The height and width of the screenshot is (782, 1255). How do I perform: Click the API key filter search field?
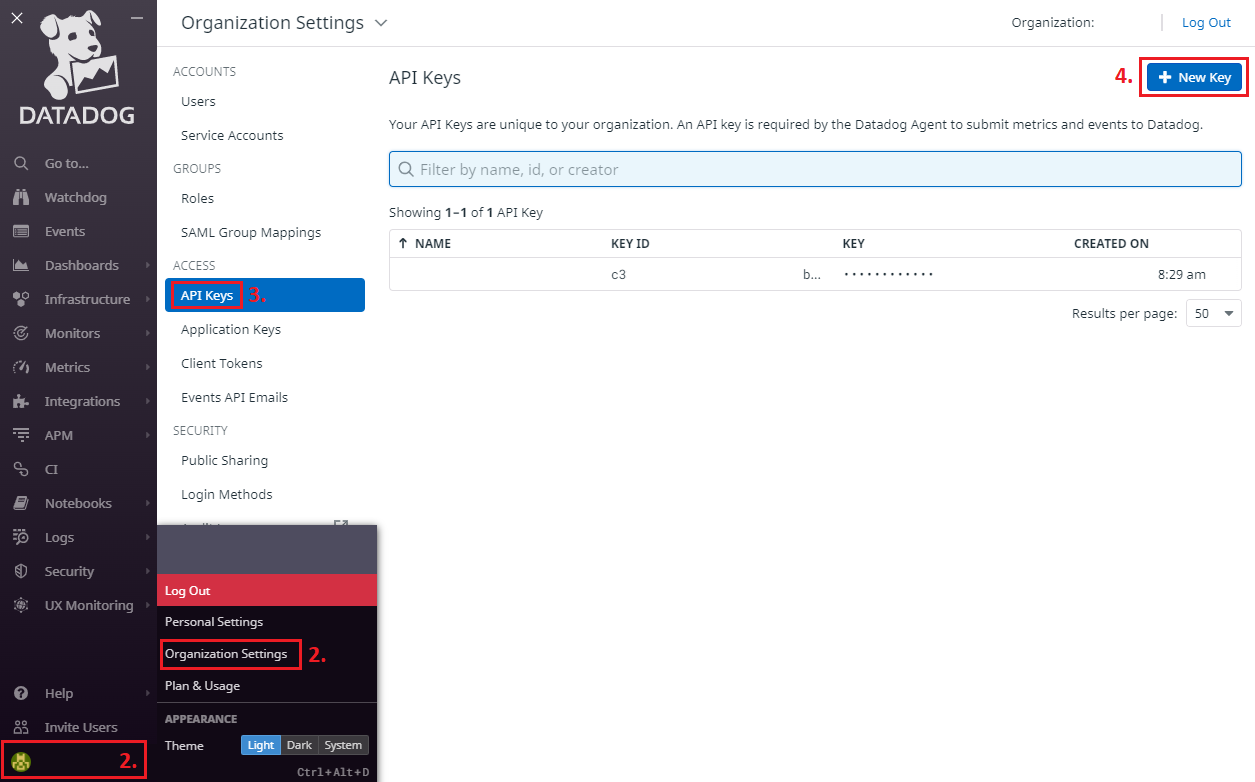coord(815,169)
